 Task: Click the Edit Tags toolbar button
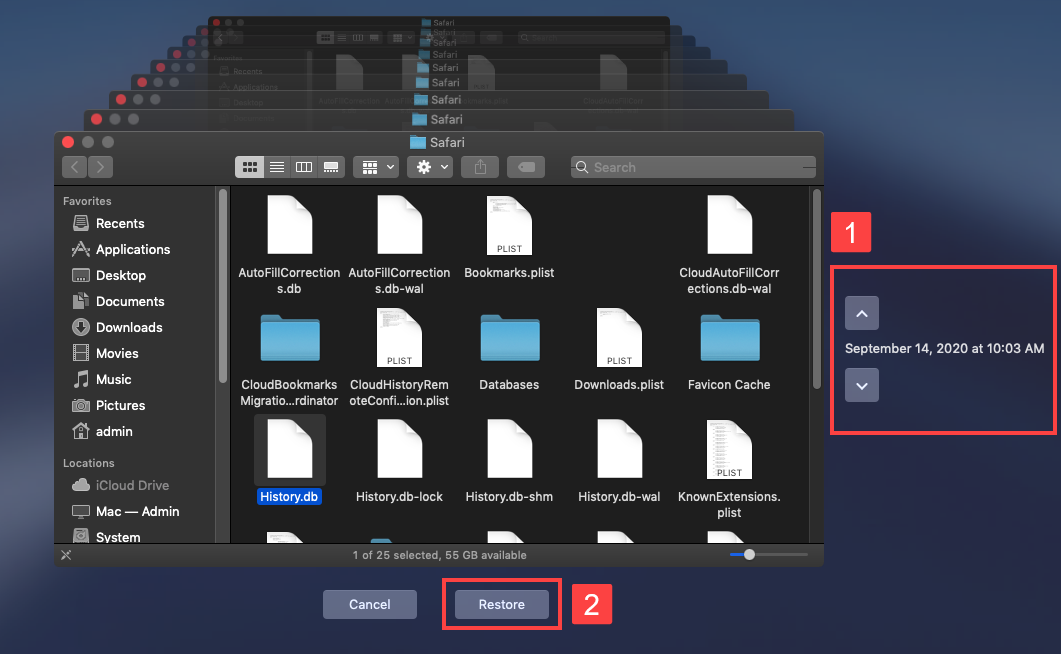[x=526, y=167]
